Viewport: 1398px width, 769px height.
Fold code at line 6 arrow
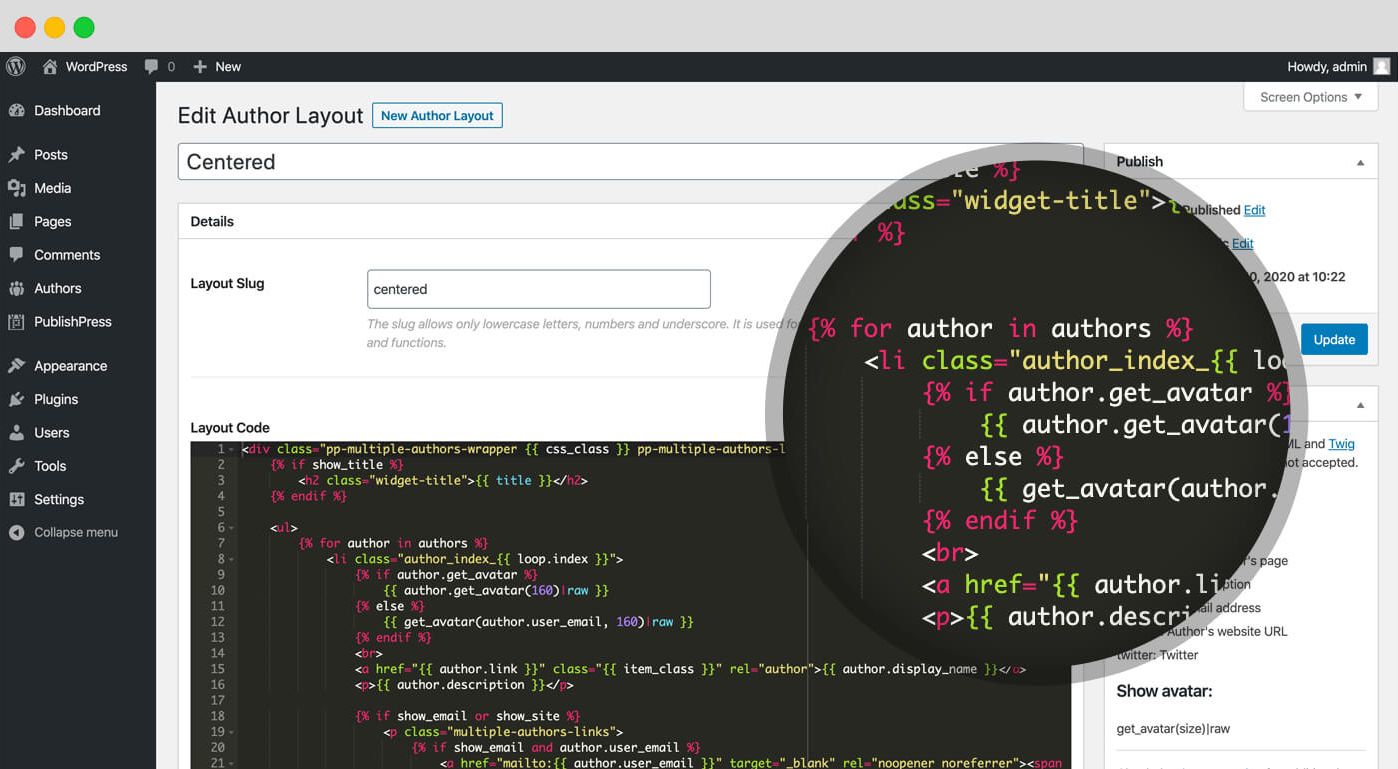[232, 528]
